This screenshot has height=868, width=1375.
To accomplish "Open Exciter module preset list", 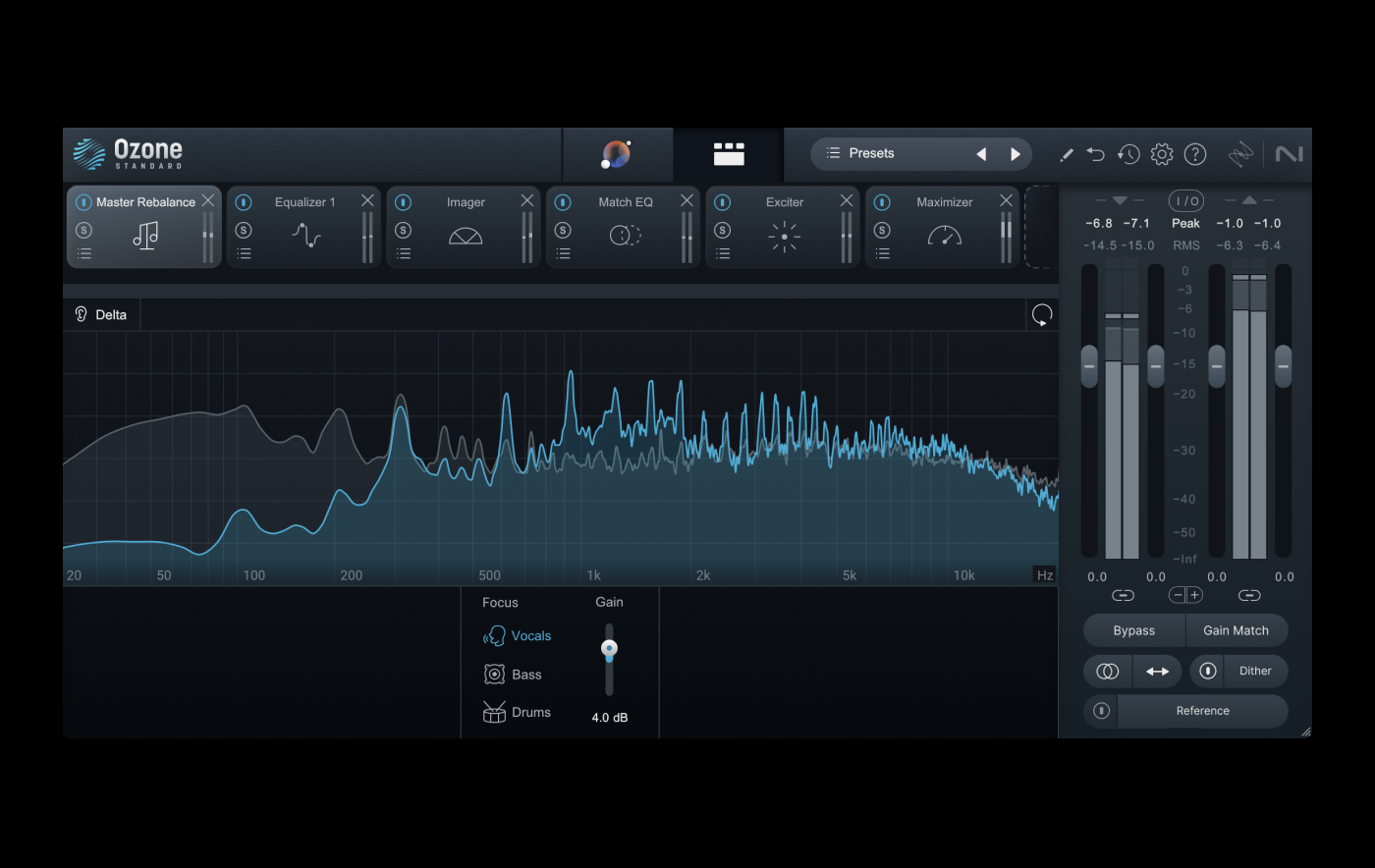I will [723, 253].
